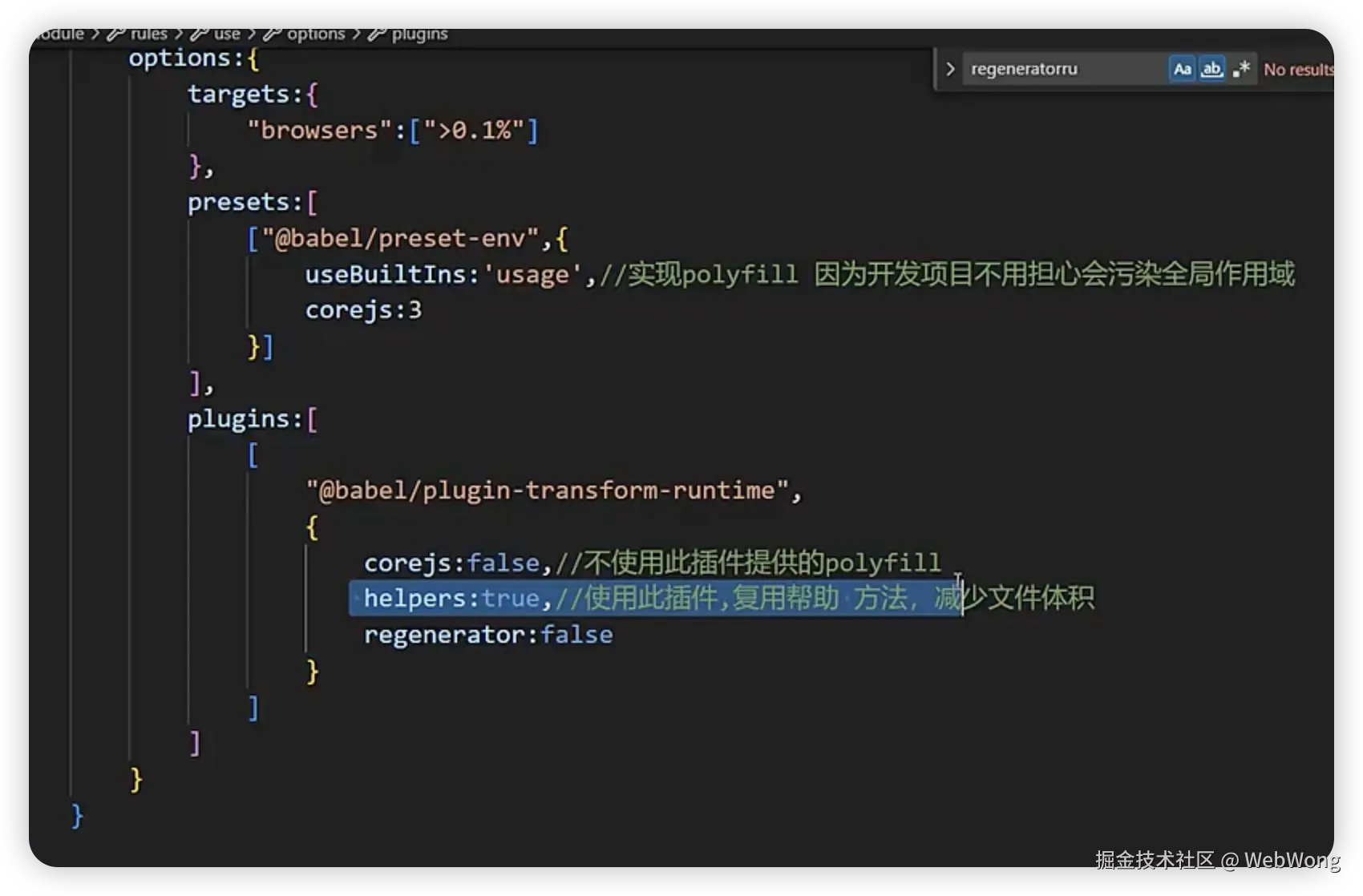Open the "options" breadcrumb
1363x896 pixels.
305,34
